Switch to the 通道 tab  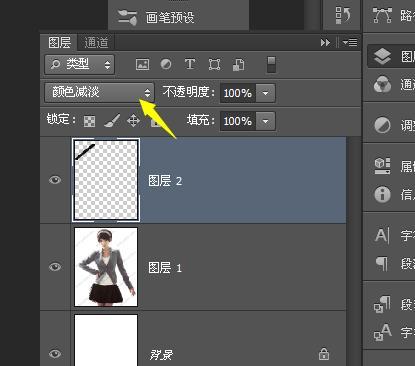point(96,43)
